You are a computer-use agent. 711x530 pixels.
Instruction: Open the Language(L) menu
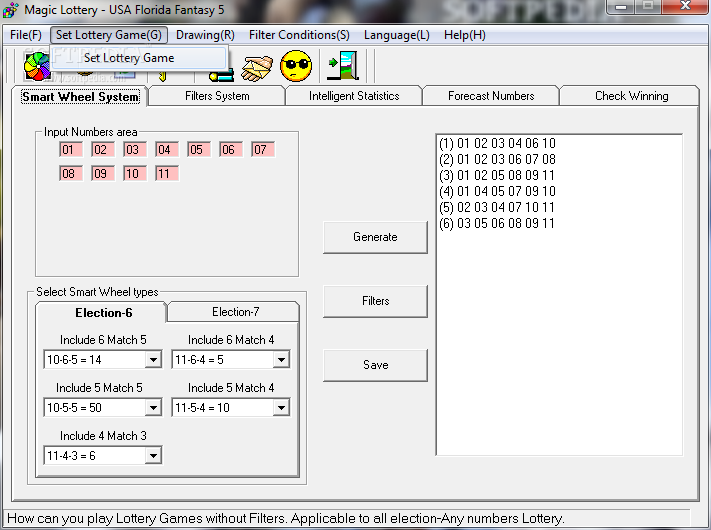tap(397, 35)
